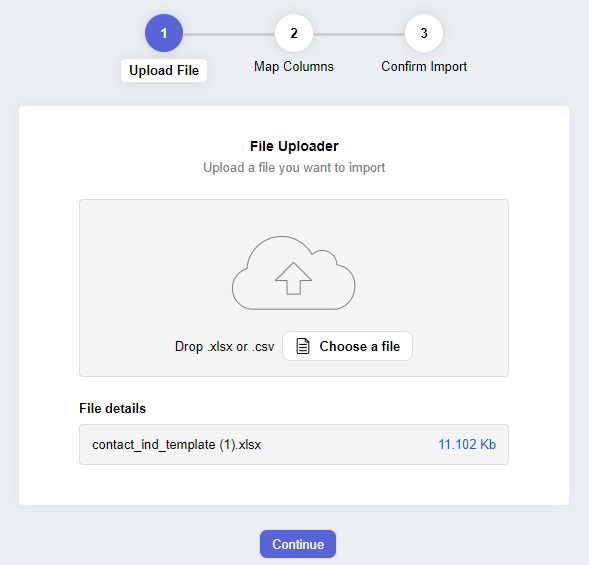Click the connector line between steps 1 and 2
The width and height of the screenshot is (589, 565).
[229, 34]
